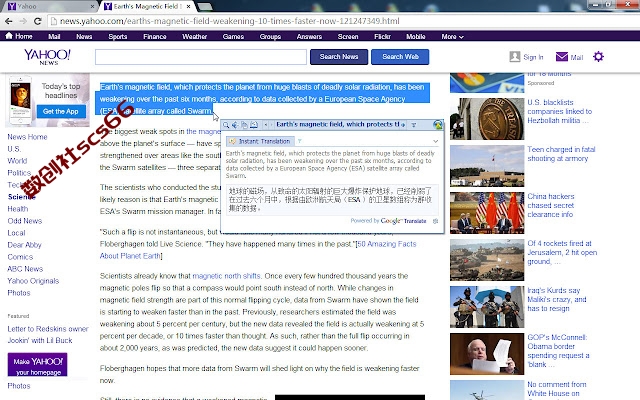Open Weather in the top navigation bar
640x400 pixels.
195,36
